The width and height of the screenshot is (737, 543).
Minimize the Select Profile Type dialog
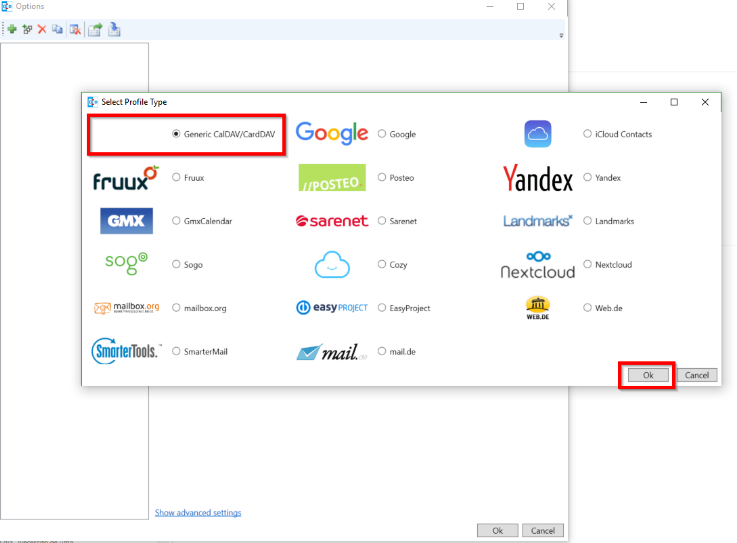[x=643, y=102]
